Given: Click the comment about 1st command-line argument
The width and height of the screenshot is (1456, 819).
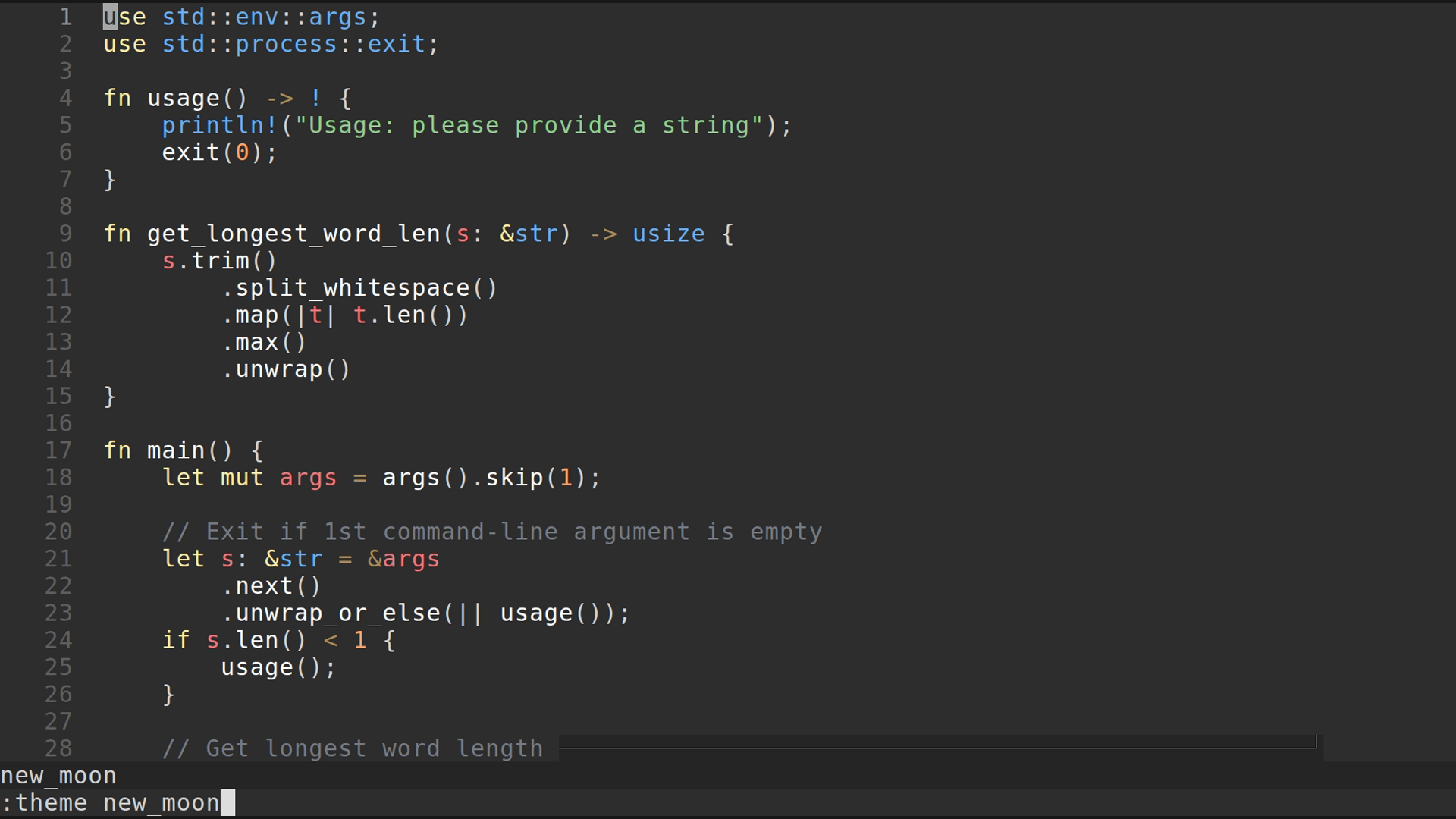Looking at the screenshot, I should (x=491, y=532).
